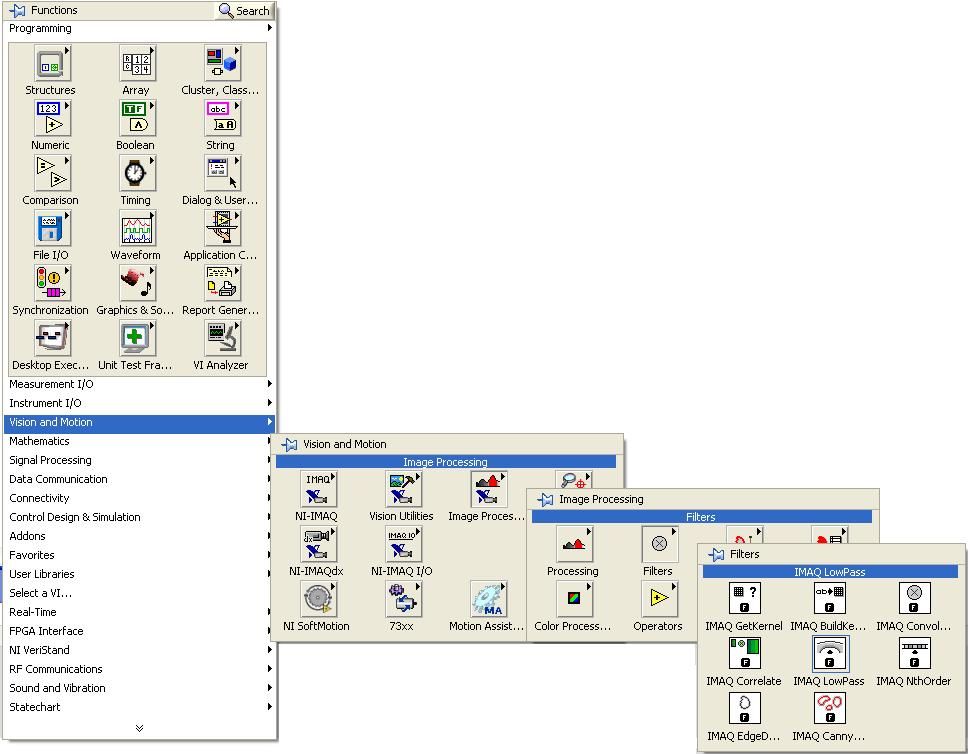Screen dimensions: 970x754
Task: Open the String palette icon
Action: pos(221,118)
